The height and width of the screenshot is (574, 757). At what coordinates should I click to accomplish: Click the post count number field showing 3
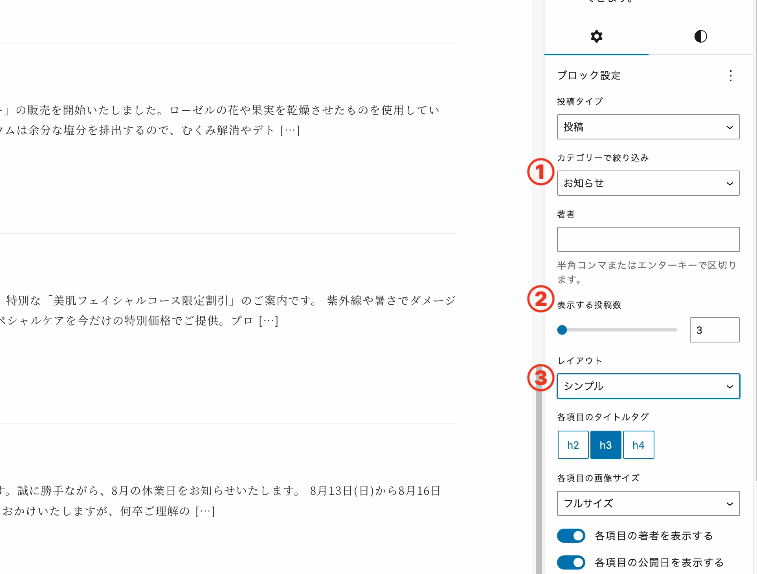coord(715,330)
